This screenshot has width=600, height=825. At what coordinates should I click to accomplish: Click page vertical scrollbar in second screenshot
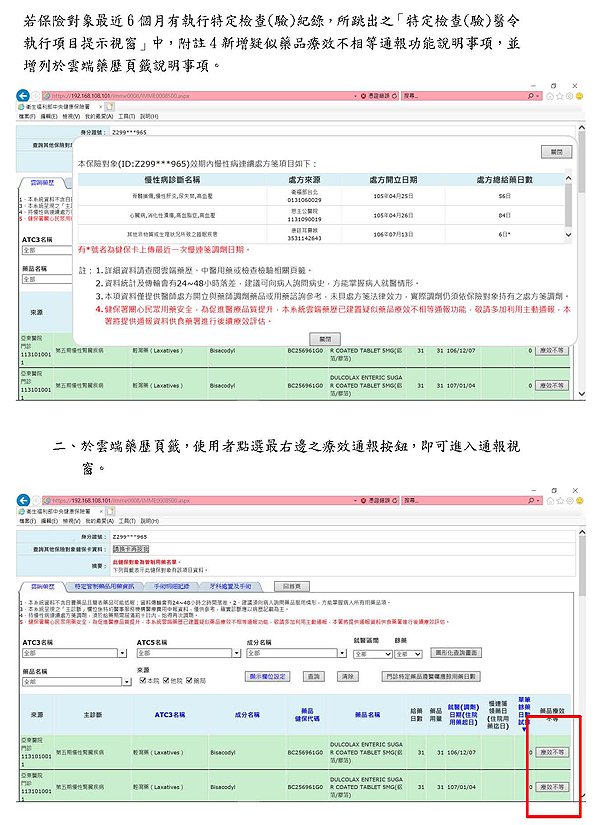click(582, 665)
